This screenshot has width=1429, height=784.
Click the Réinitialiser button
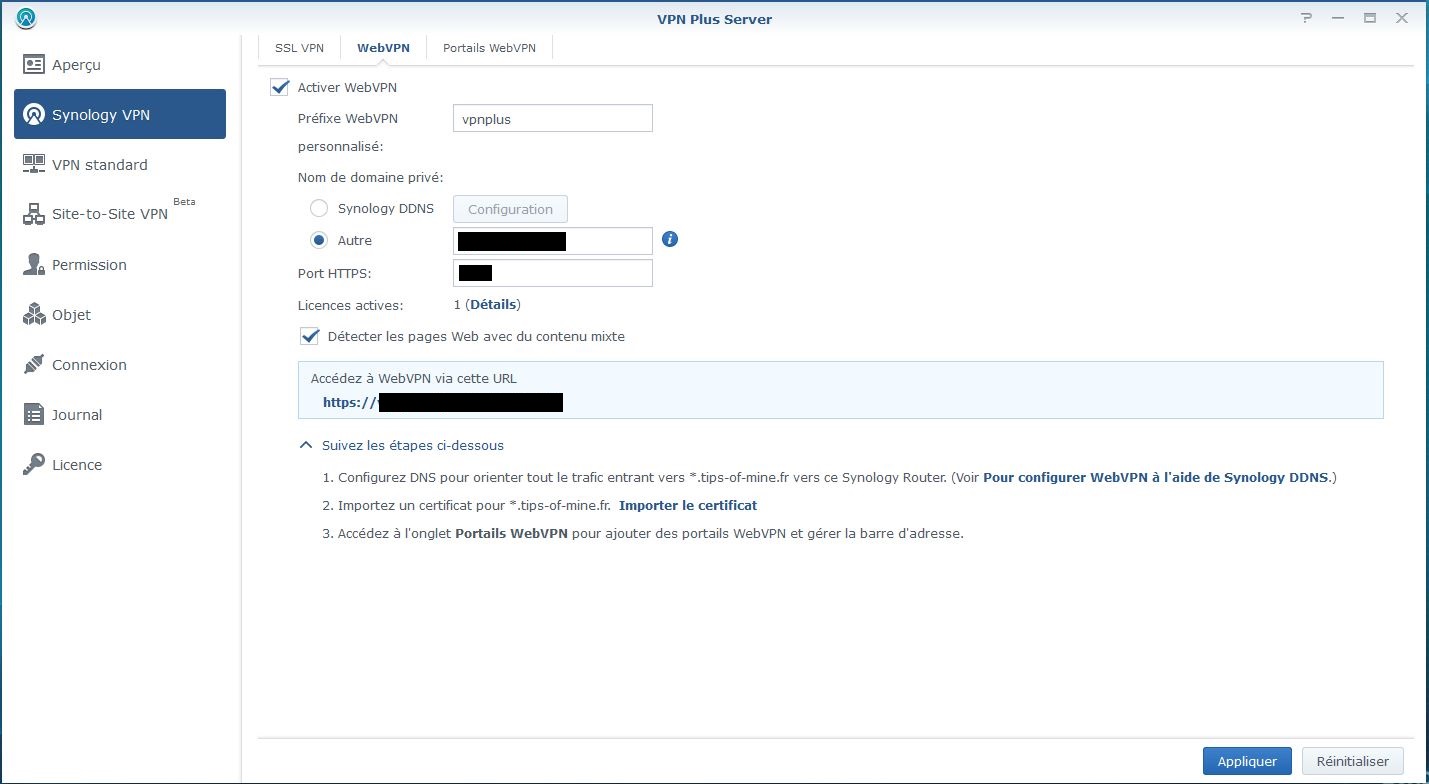[1353, 761]
